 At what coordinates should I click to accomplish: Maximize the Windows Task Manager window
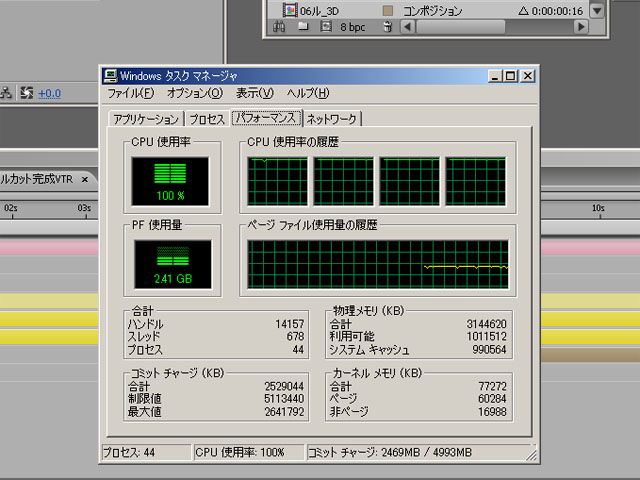pos(510,76)
